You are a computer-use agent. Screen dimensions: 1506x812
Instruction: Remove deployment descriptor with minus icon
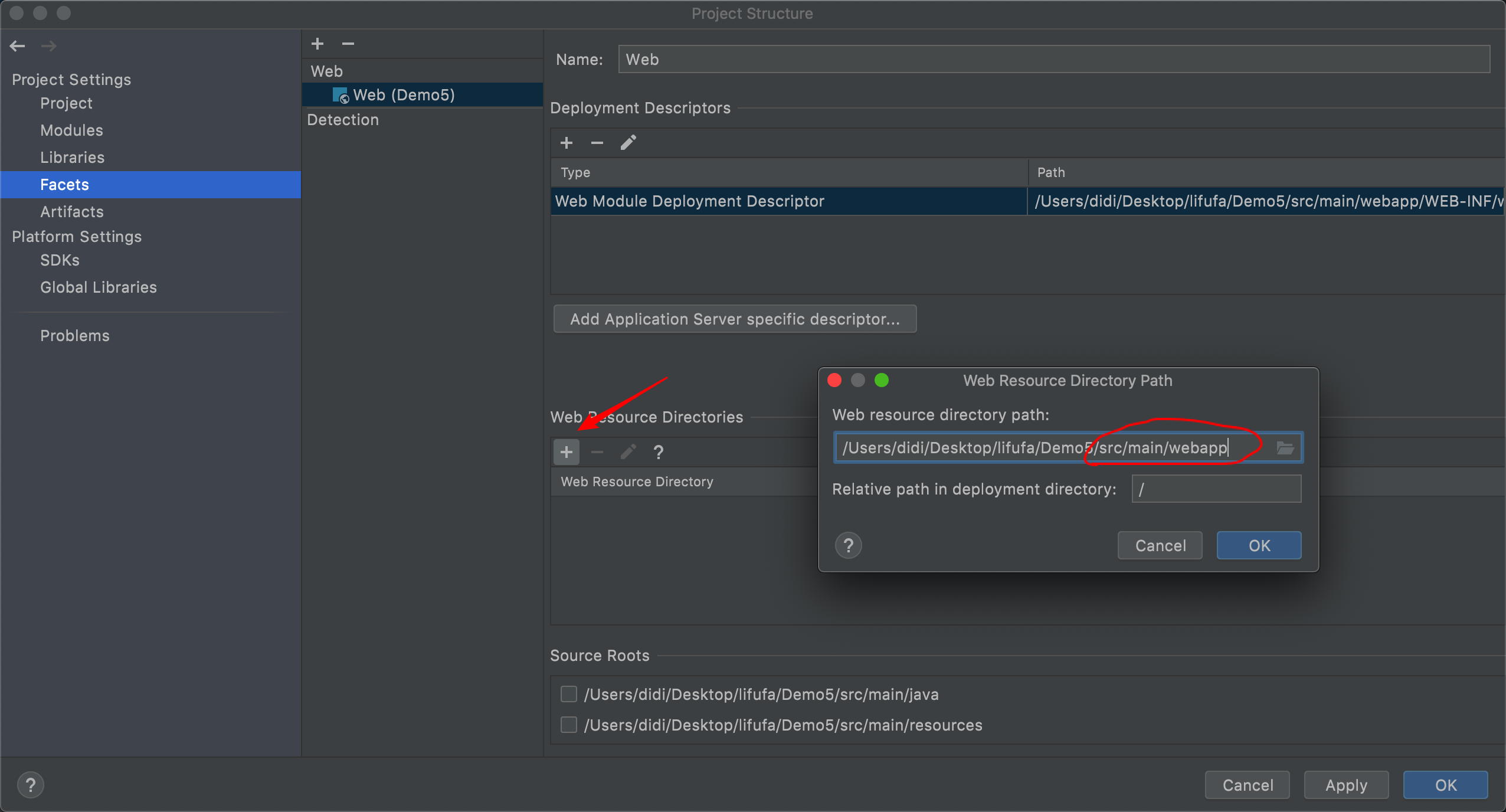(597, 143)
